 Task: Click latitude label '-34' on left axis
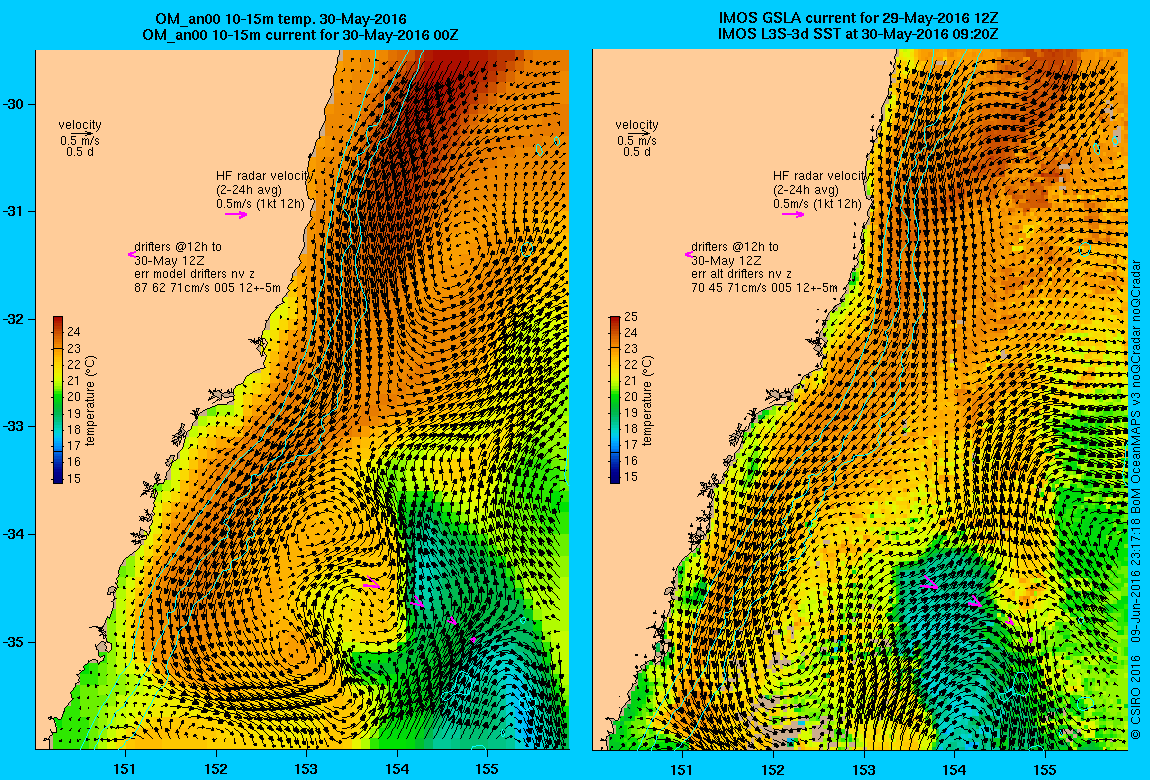[x=13, y=534]
